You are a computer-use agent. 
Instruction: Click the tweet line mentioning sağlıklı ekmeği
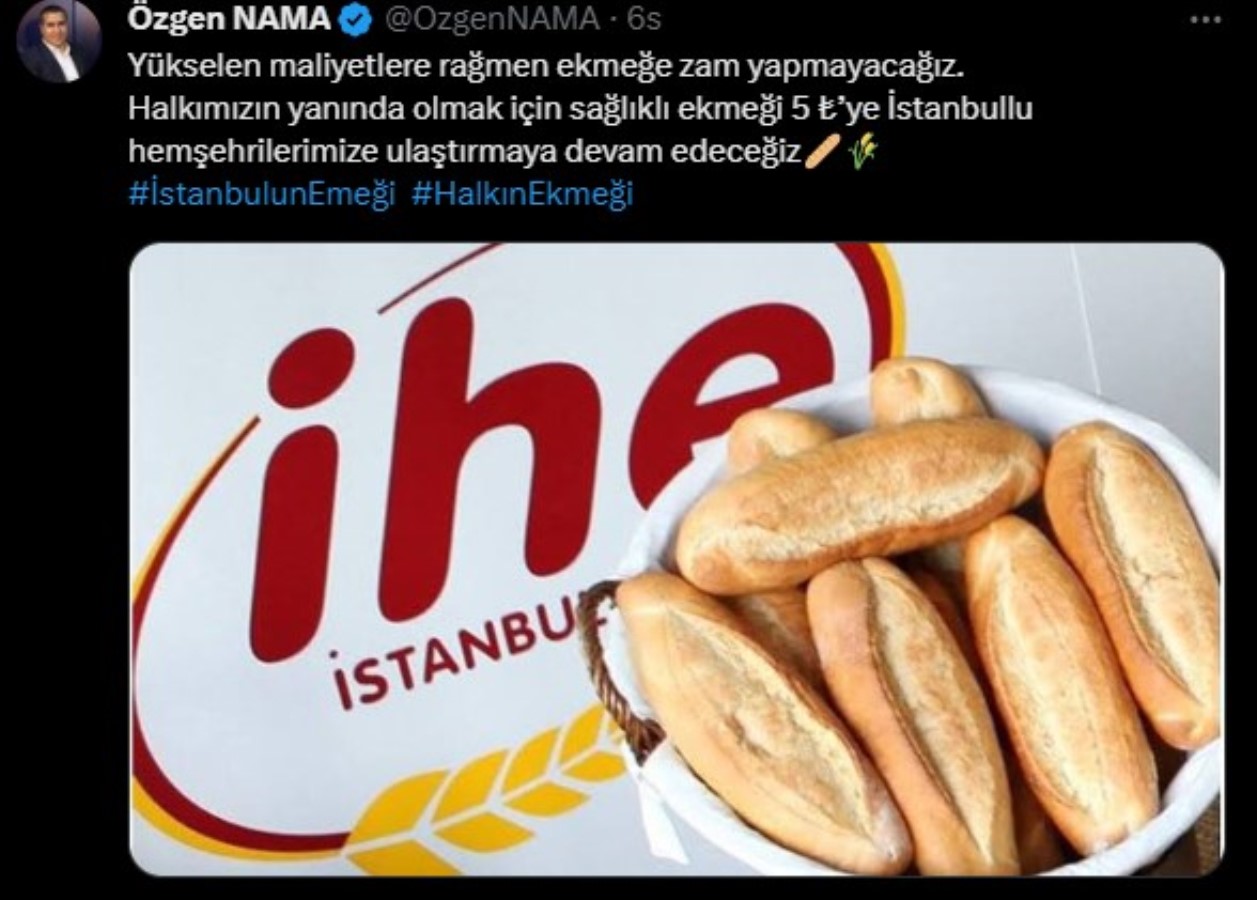click(580, 109)
